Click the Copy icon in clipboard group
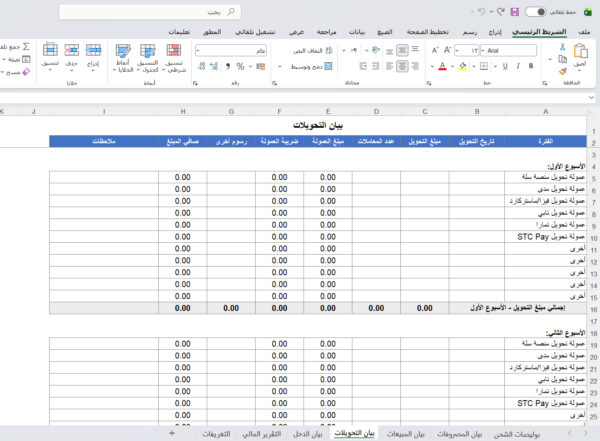This screenshot has width=600, height=441. 562,59
